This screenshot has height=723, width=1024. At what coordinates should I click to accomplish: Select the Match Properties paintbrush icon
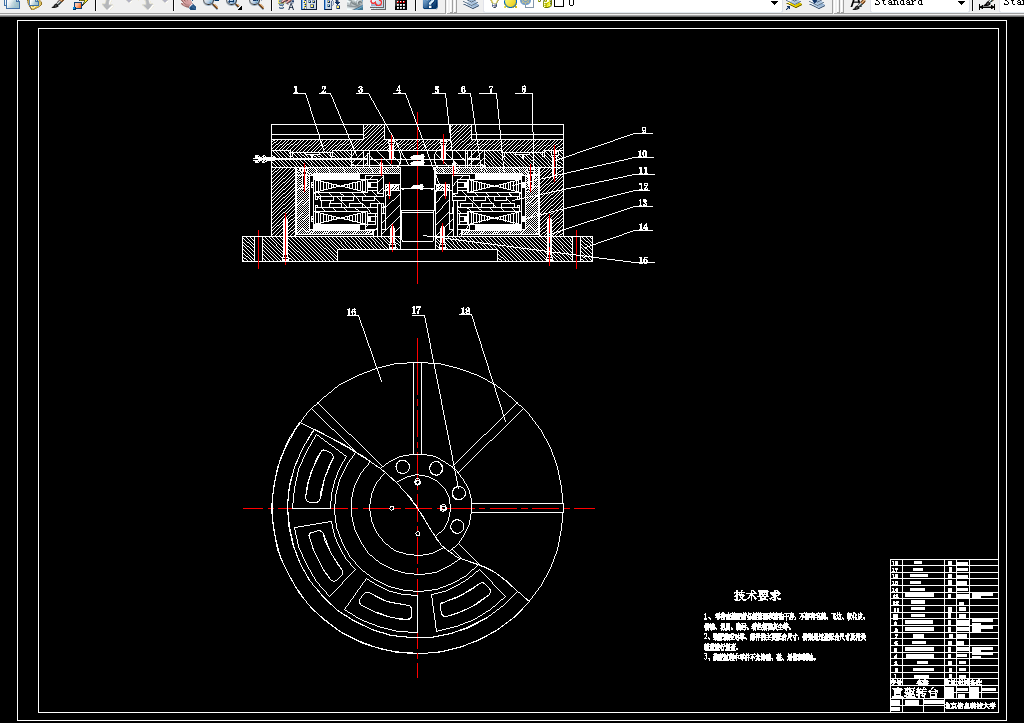(x=59, y=4)
